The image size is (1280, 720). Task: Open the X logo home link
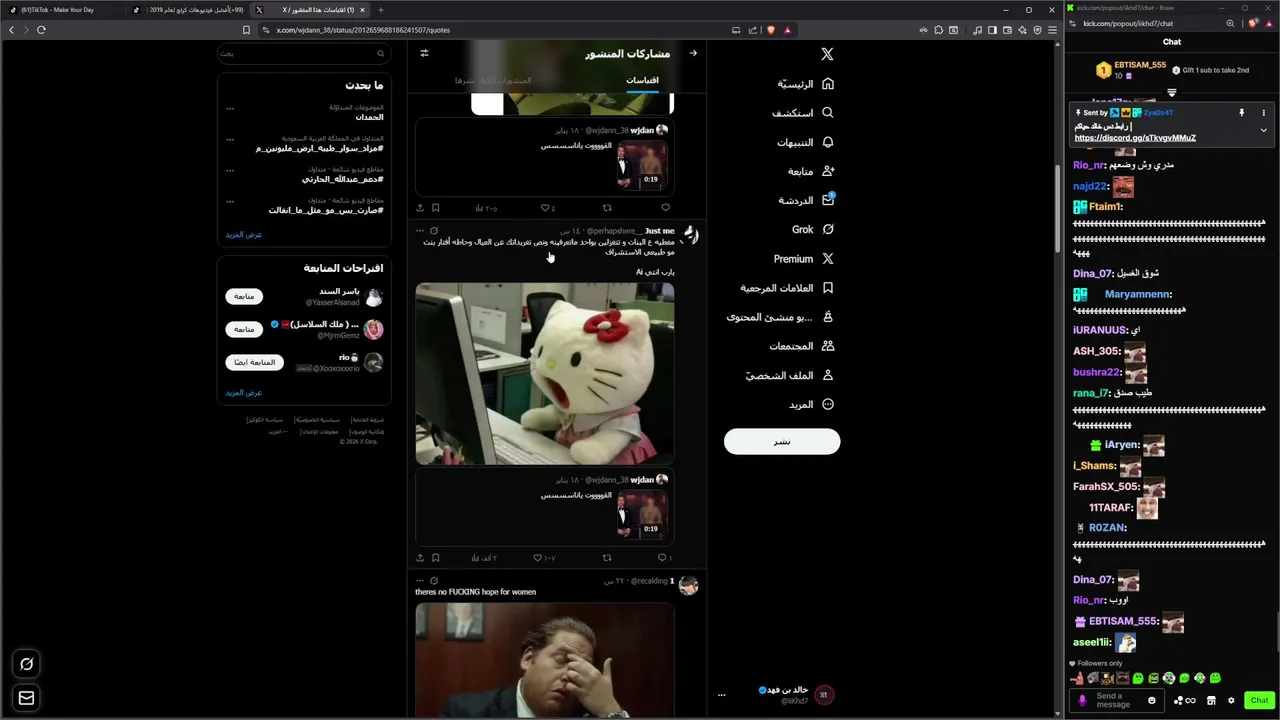827,54
